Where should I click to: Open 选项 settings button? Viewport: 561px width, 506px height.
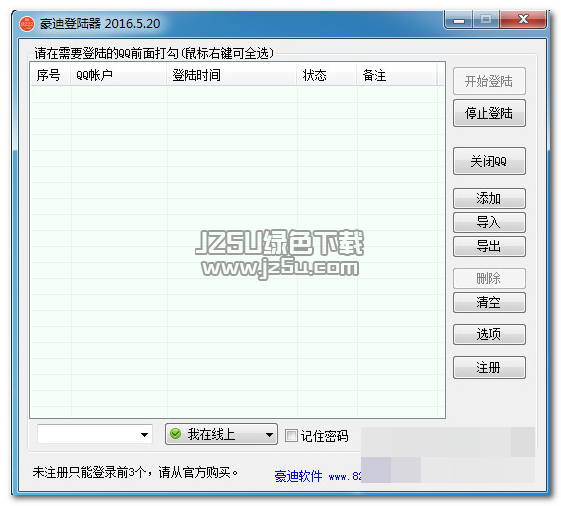[489, 334]
